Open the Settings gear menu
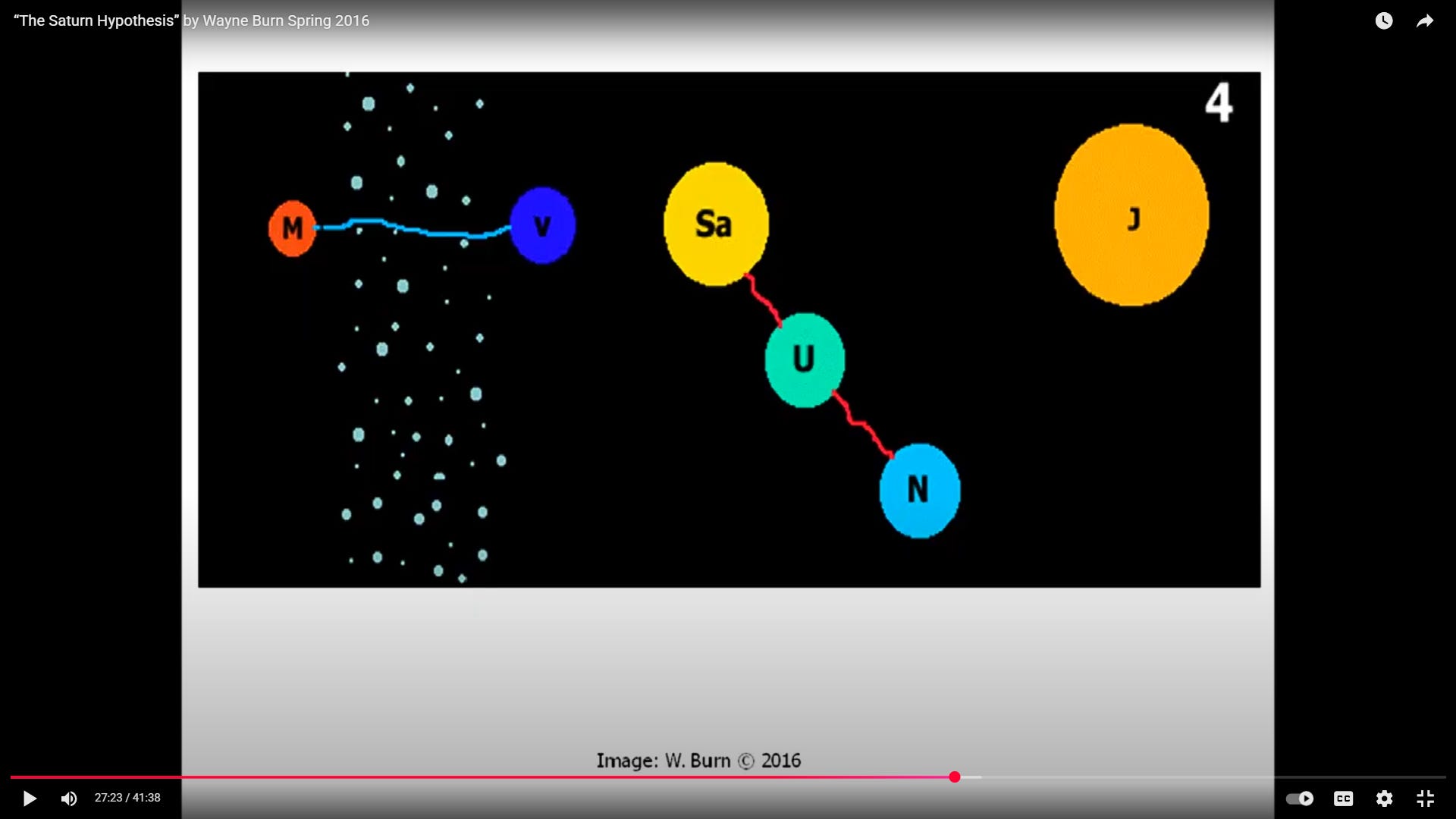Viewport: 1456px width, 819px height. (1384, 799)
